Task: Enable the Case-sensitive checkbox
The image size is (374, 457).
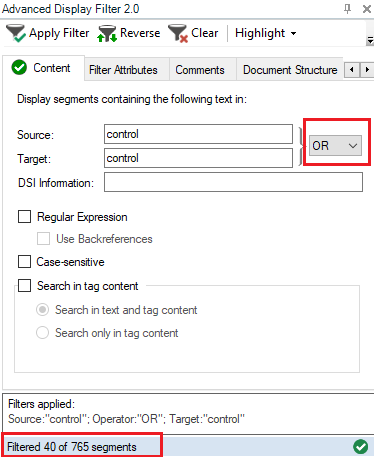Action: point(25,262)
